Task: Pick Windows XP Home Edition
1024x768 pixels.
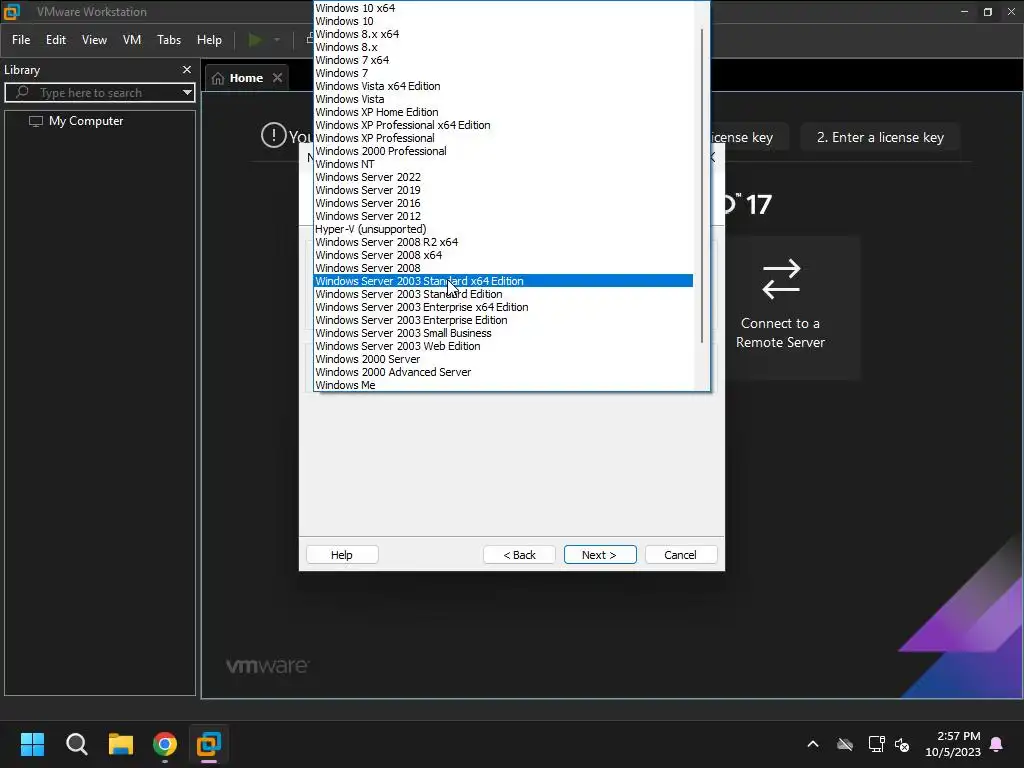Action: tap(504, 112)
